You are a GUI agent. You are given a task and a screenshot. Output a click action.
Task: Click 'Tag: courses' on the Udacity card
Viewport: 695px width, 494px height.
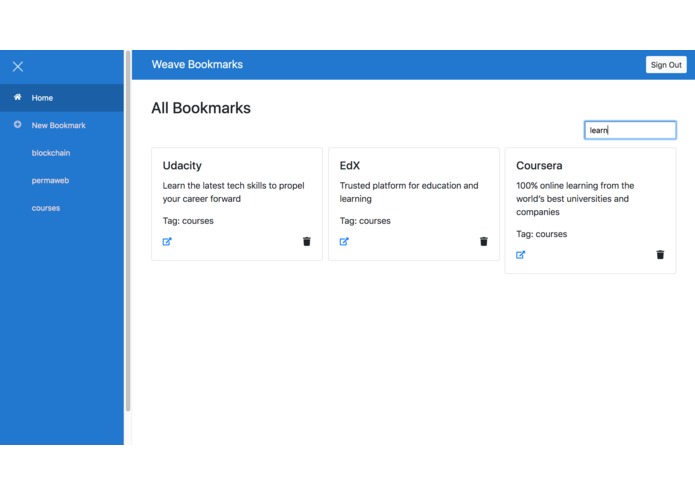point(188,221)
